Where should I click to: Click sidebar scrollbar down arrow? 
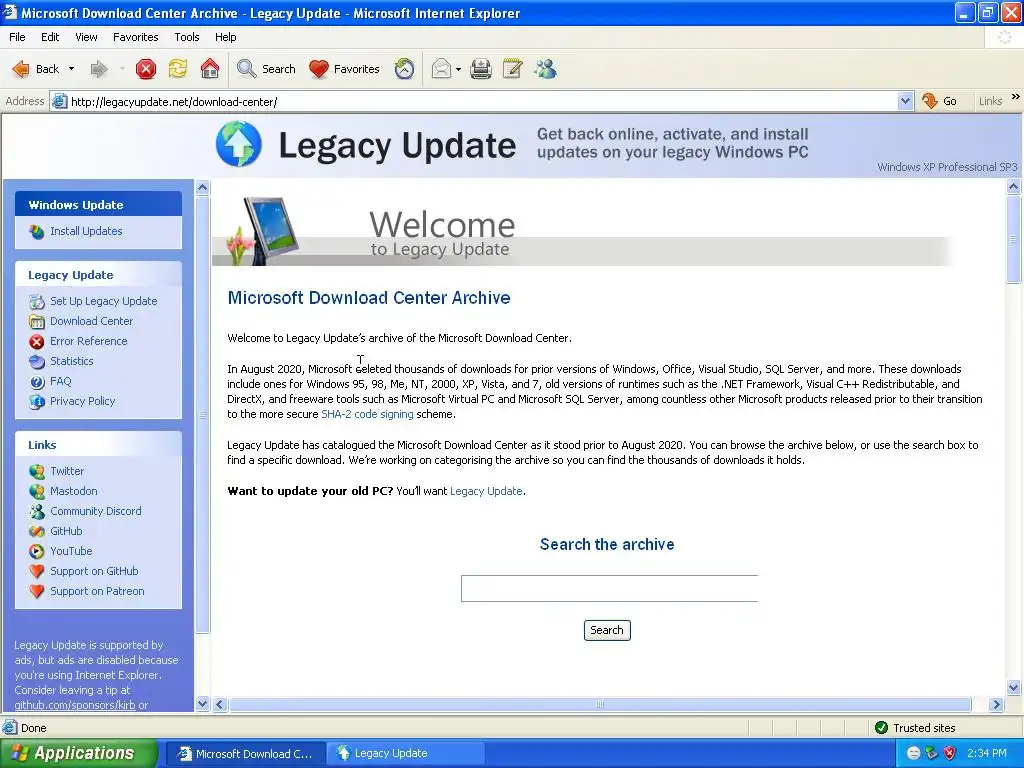coord(202,704)
